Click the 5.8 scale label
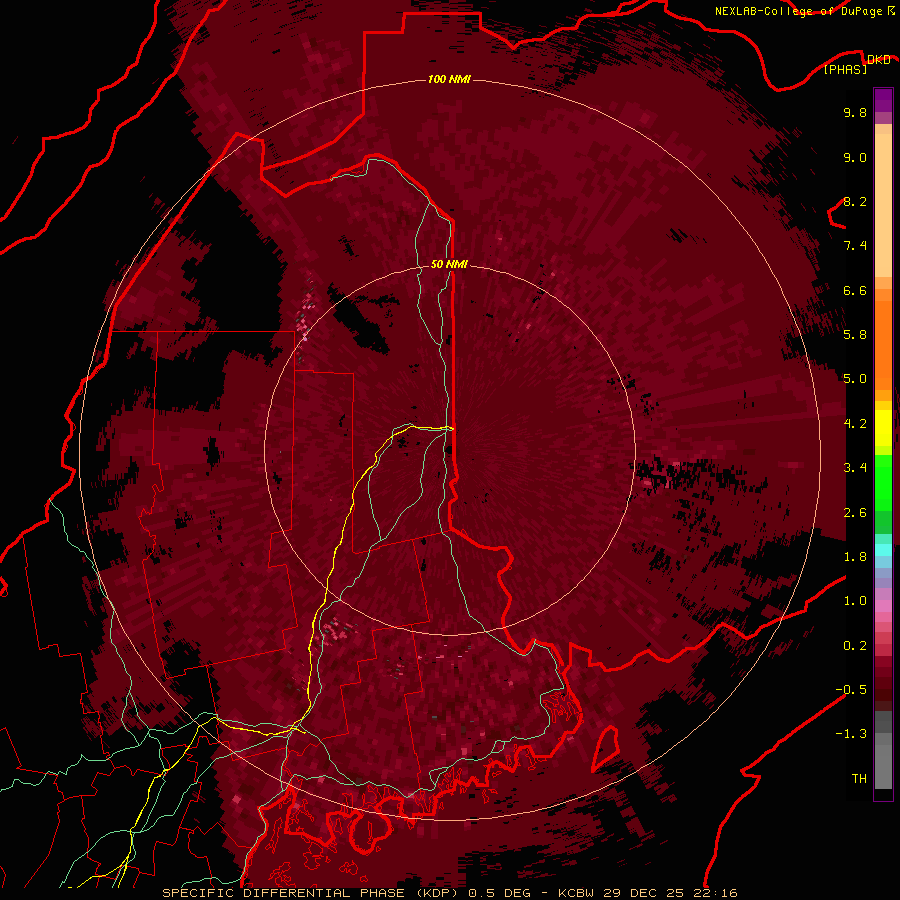Viewport: 900px width, 900px height. (855, 335)
